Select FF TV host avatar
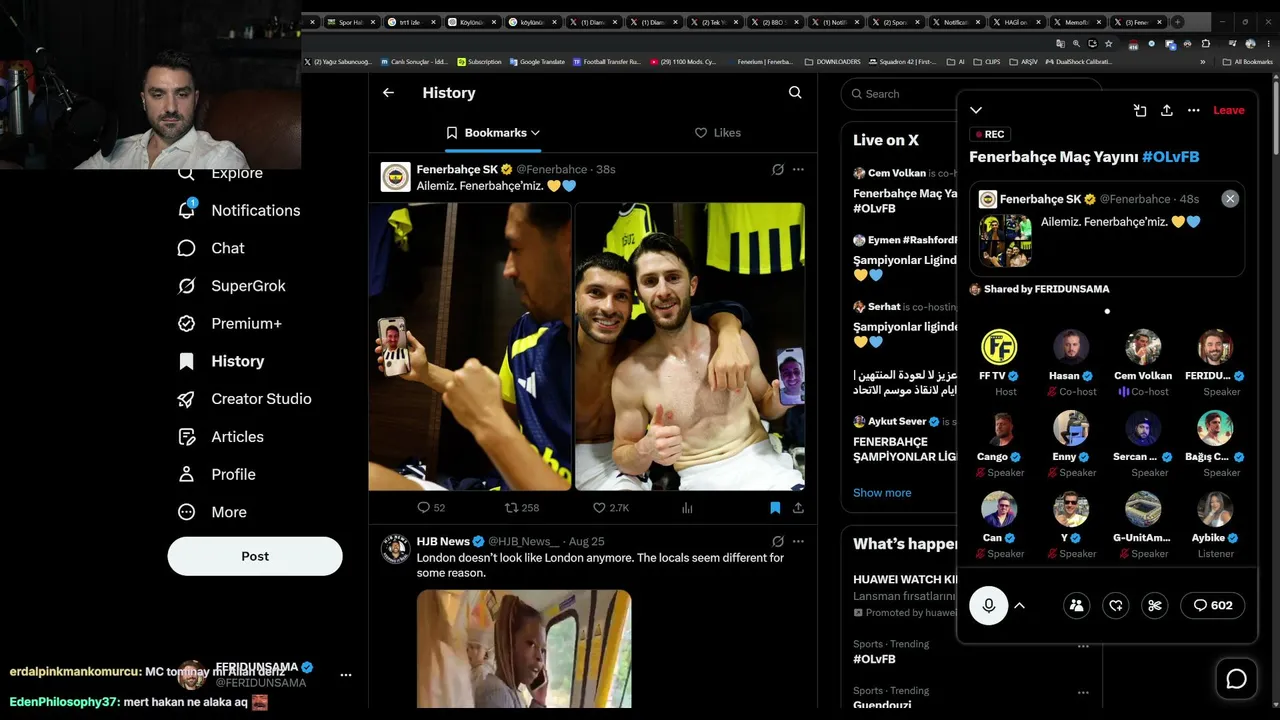1280x720 pixels. [x=998, y=347]
